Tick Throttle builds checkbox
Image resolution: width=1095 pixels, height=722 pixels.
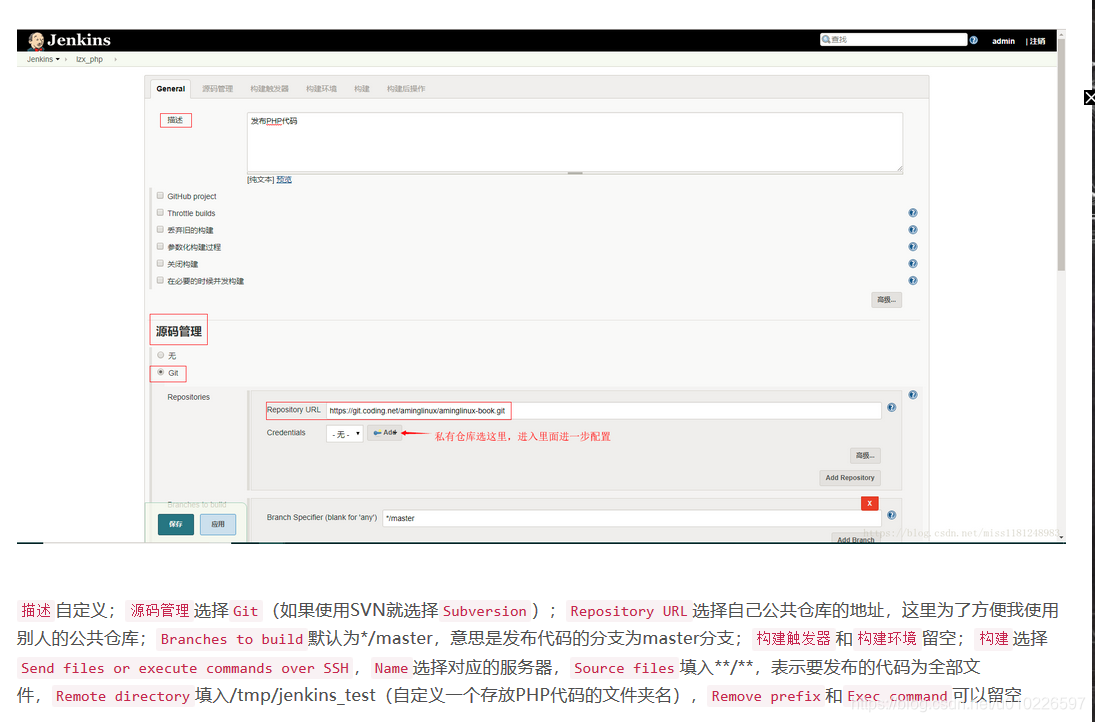[x=161, y=212]
